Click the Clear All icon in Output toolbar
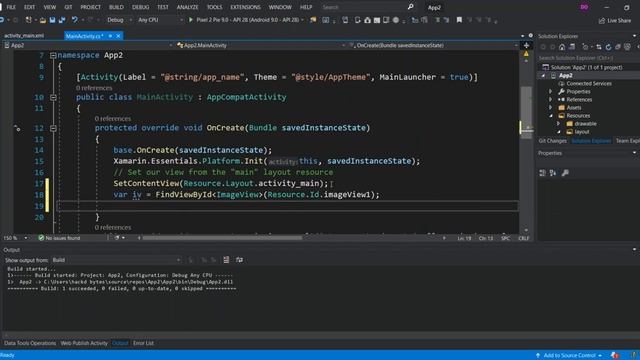 tap(226, 260)
